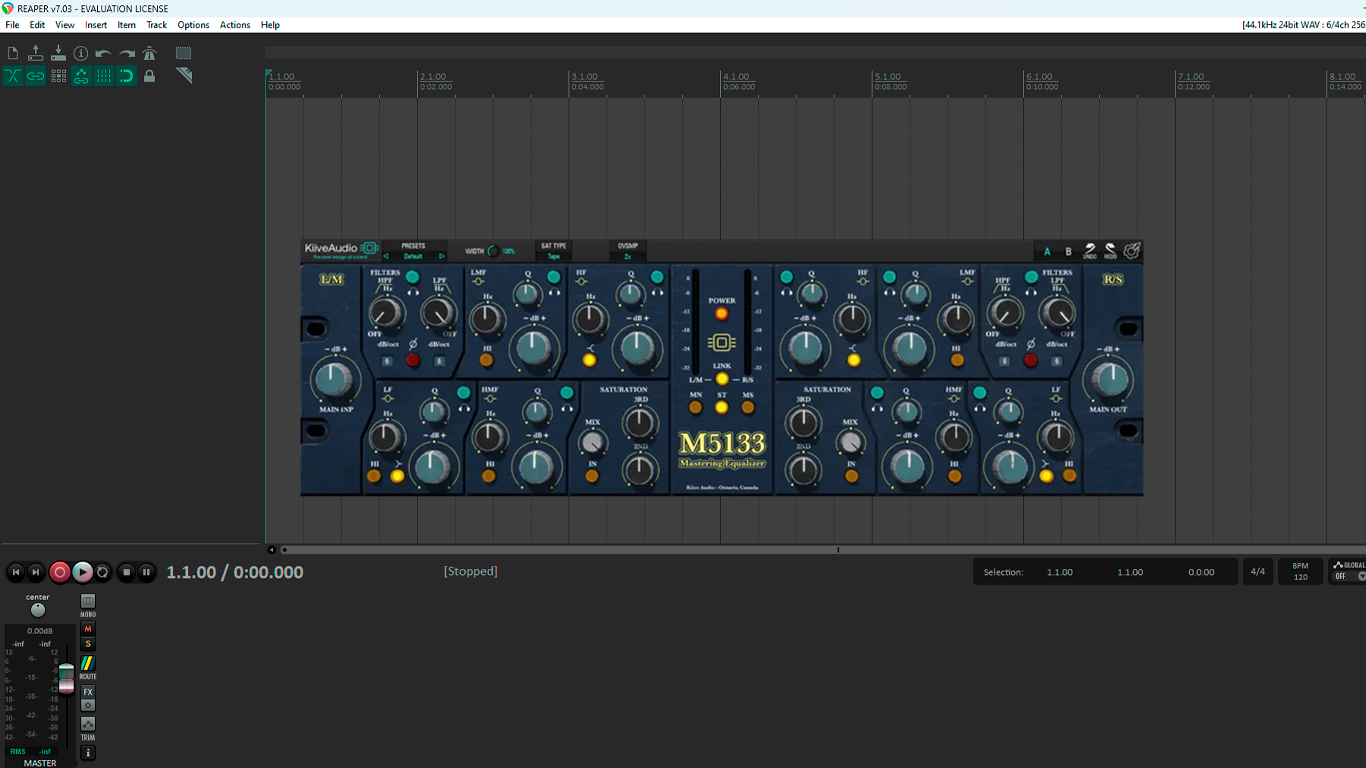Click the transport Stop button
This screenshot has height=768, width=1366.
(126, 572)
